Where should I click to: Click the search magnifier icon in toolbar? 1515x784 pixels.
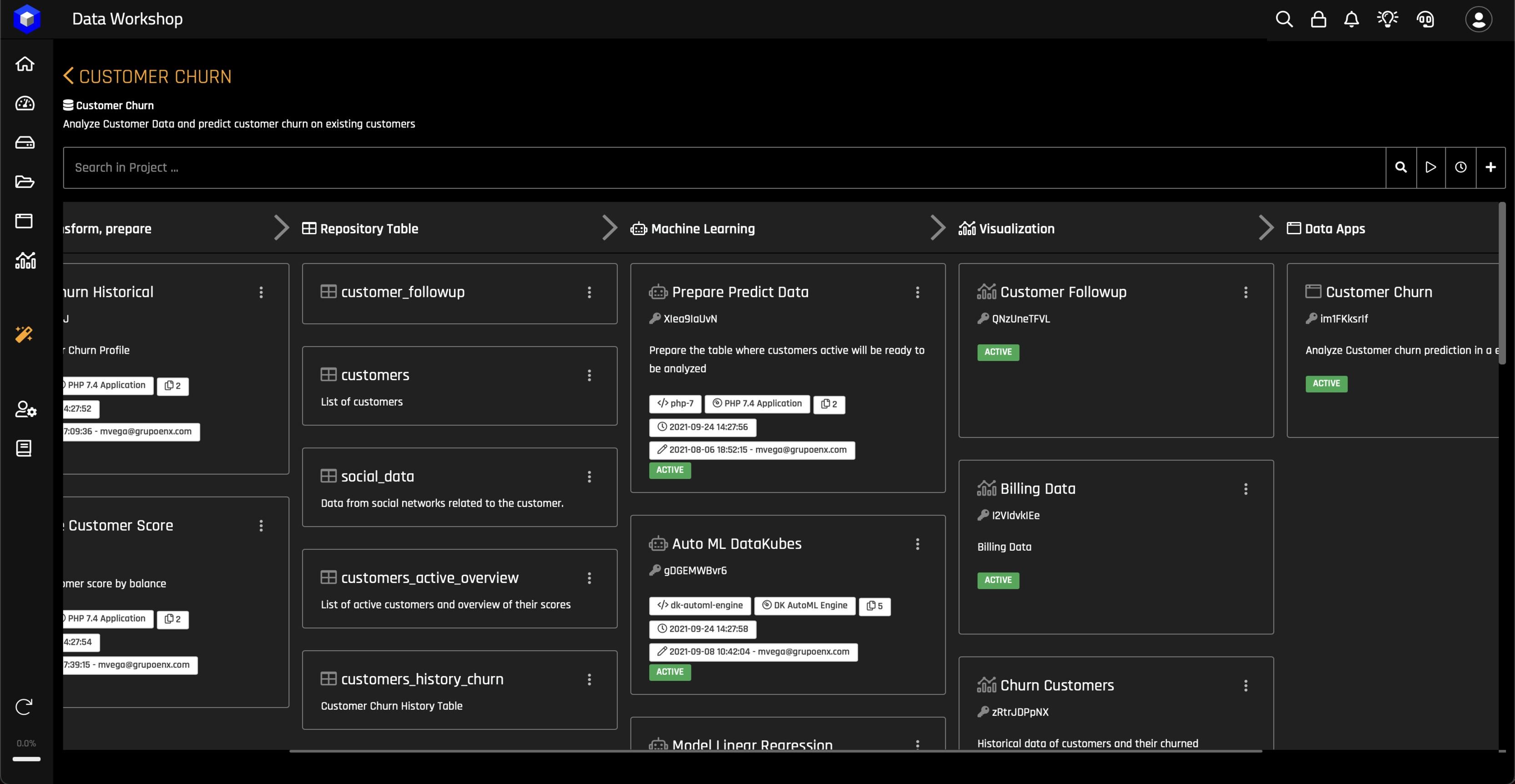click(1401, 167)
